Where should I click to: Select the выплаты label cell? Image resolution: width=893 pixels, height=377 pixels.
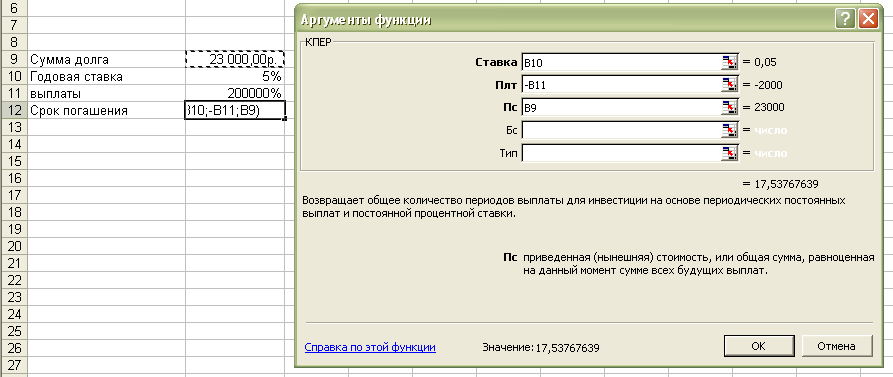tap(106, 93)
